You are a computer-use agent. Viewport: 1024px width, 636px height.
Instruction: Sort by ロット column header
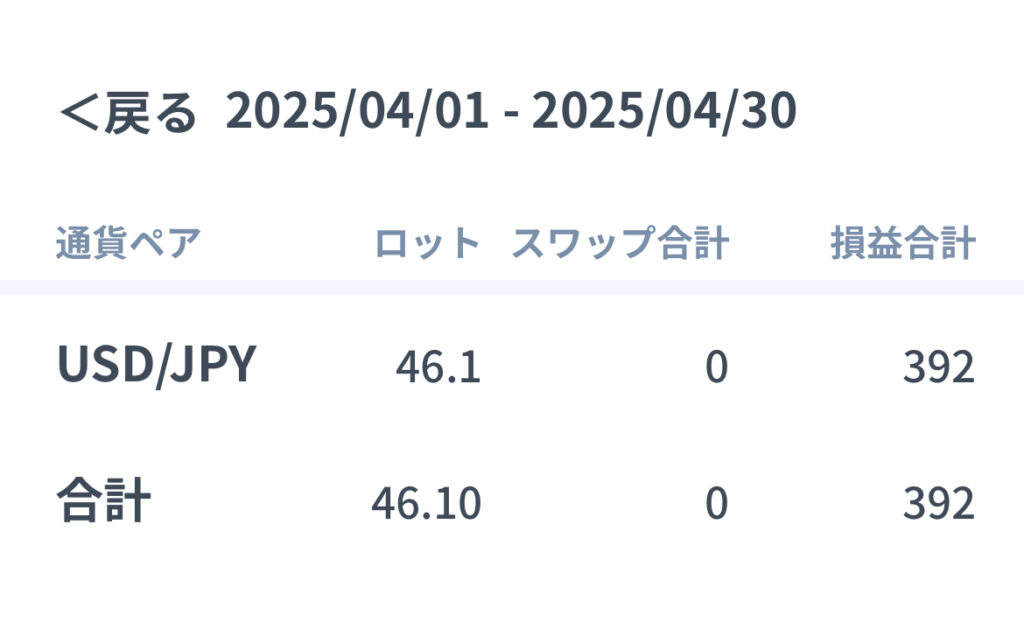tap(428, 243)
